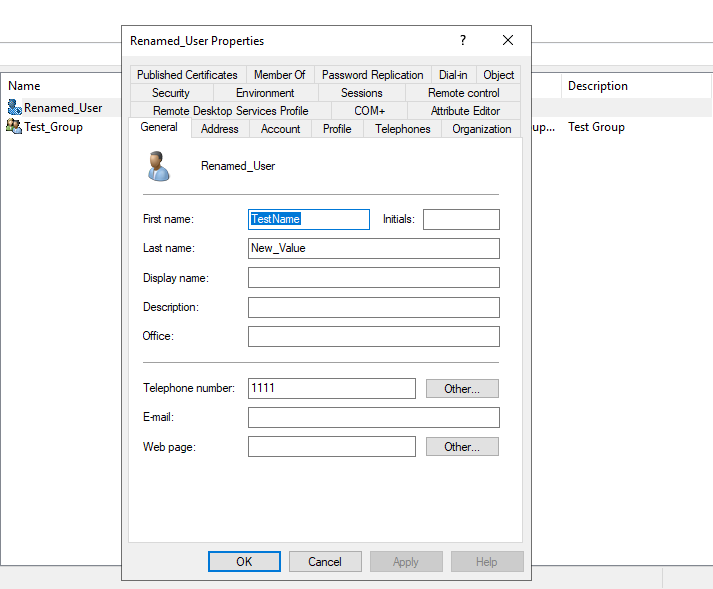
Task: Click Other button next to Telephone number
Action: (x=462, y=389)
